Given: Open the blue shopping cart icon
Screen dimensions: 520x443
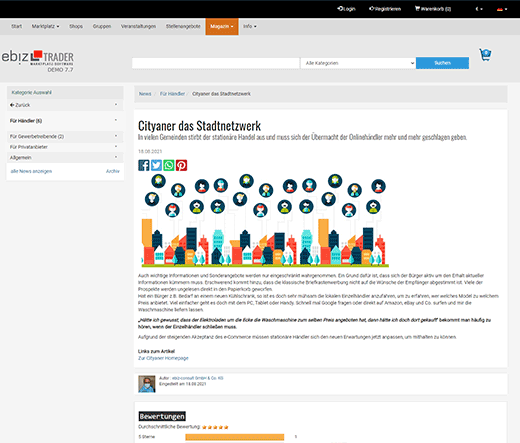Looking at the screenshot, I should click(x=485, y=55).
